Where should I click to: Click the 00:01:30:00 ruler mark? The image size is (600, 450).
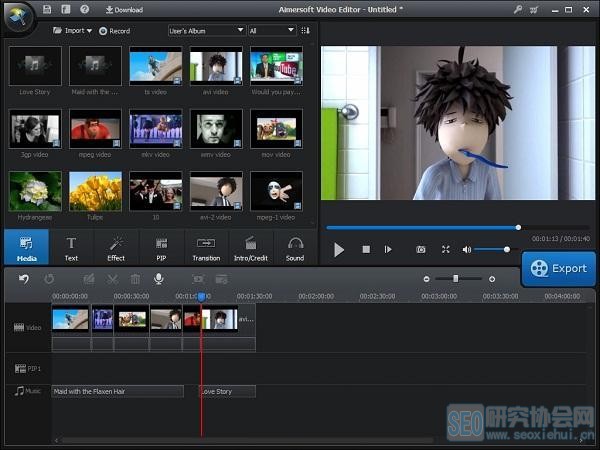254,296
